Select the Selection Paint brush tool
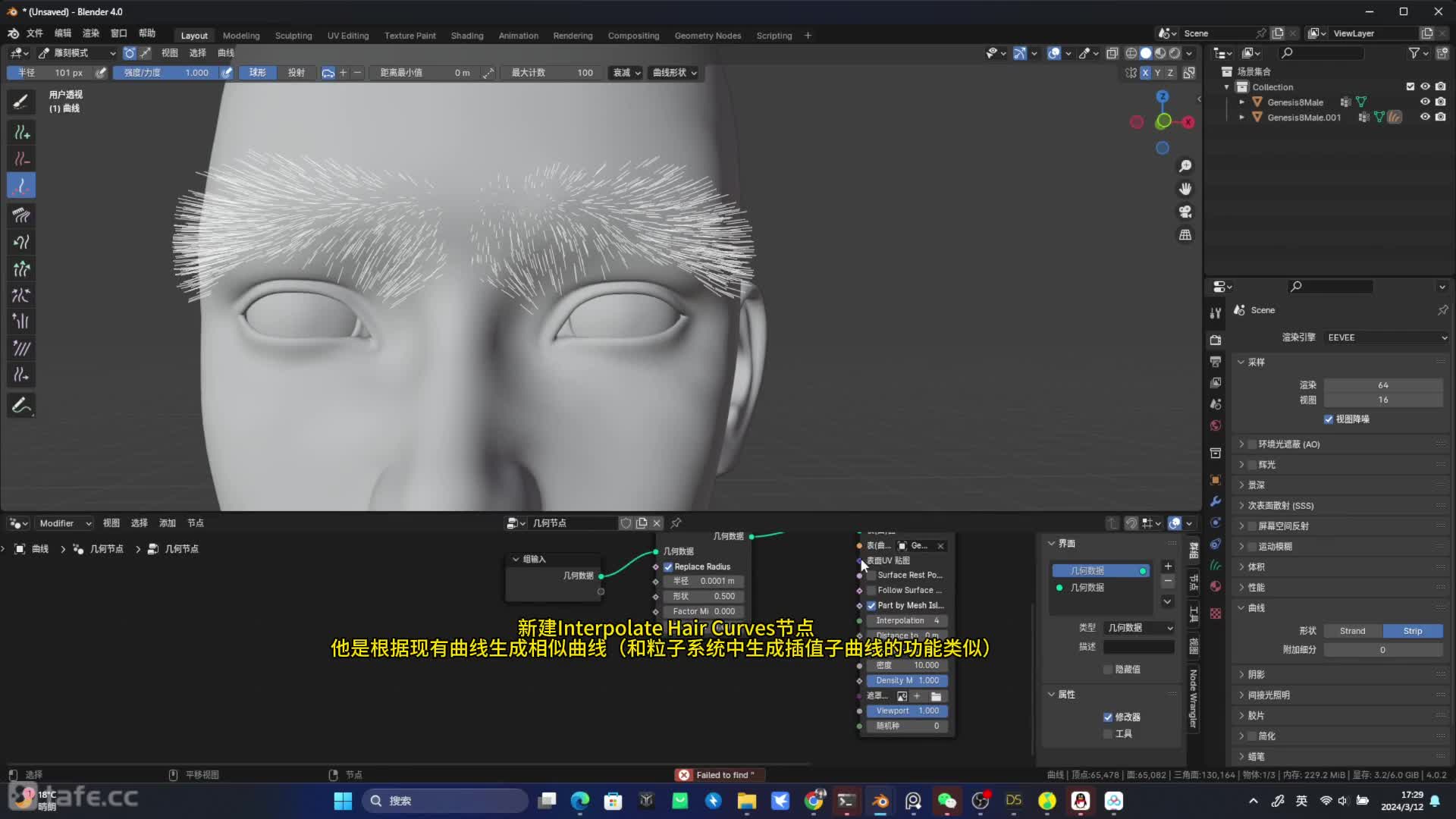 click(21, 102)
